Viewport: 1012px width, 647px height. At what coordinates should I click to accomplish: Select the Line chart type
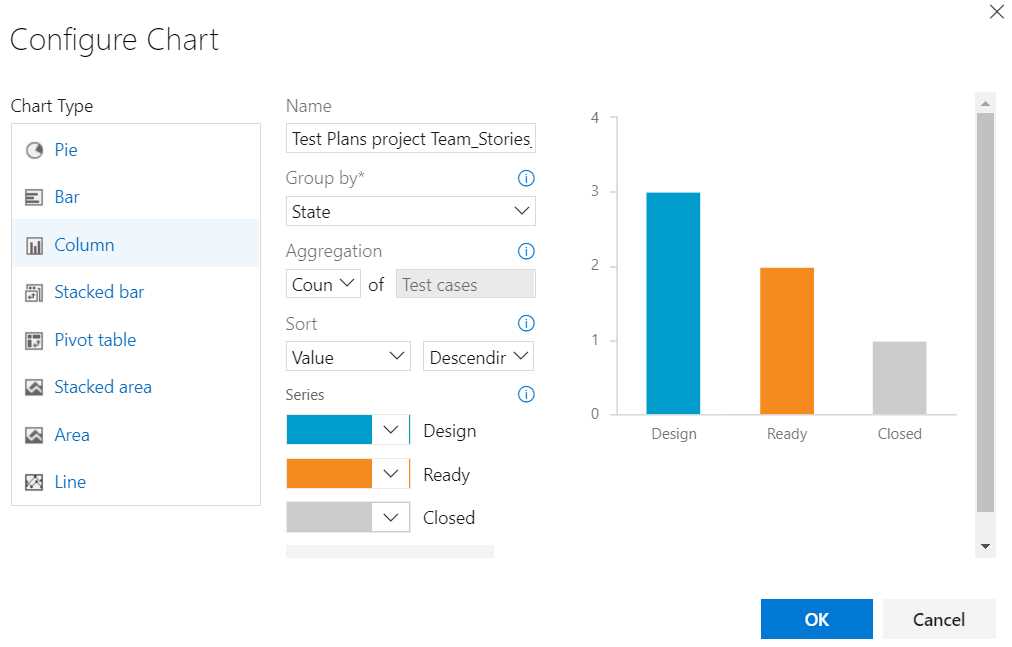[x=70, y=481]
